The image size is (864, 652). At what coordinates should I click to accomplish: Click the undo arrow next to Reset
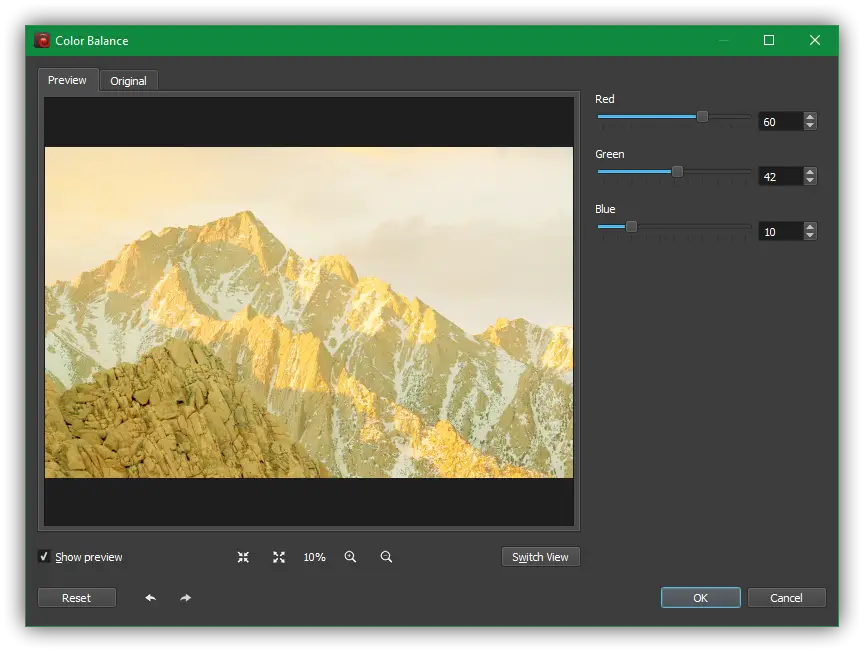150,598
